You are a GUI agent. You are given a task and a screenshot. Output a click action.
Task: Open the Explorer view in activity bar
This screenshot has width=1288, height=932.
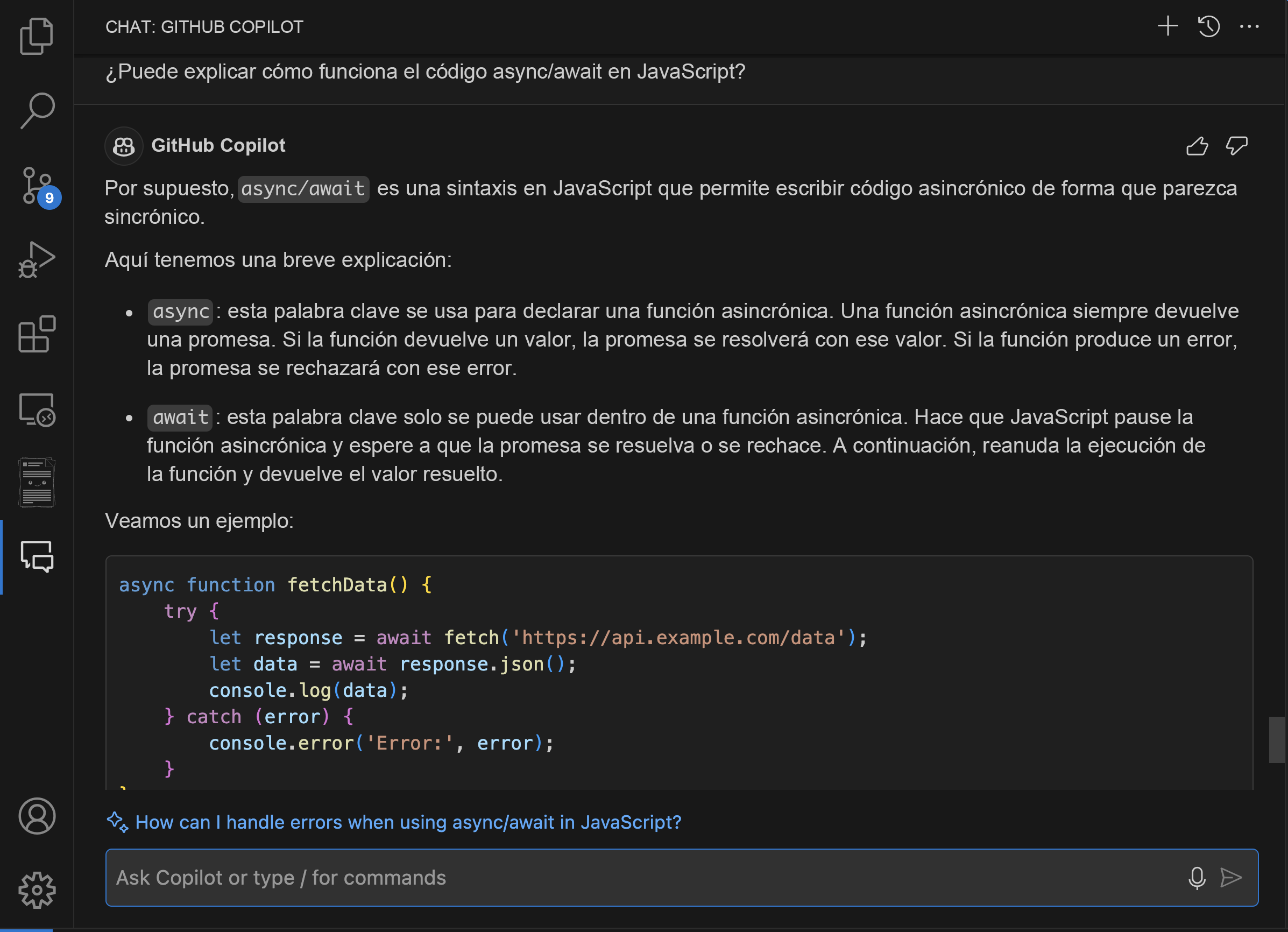[x=37, y=36]
